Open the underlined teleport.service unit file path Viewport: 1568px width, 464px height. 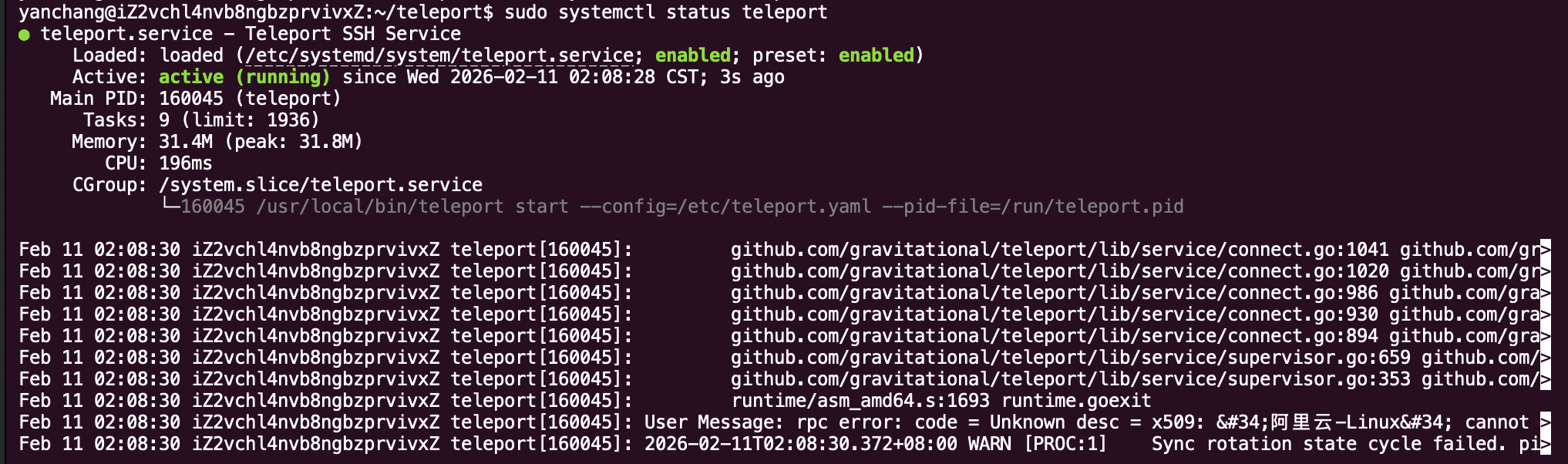(439, 55)
